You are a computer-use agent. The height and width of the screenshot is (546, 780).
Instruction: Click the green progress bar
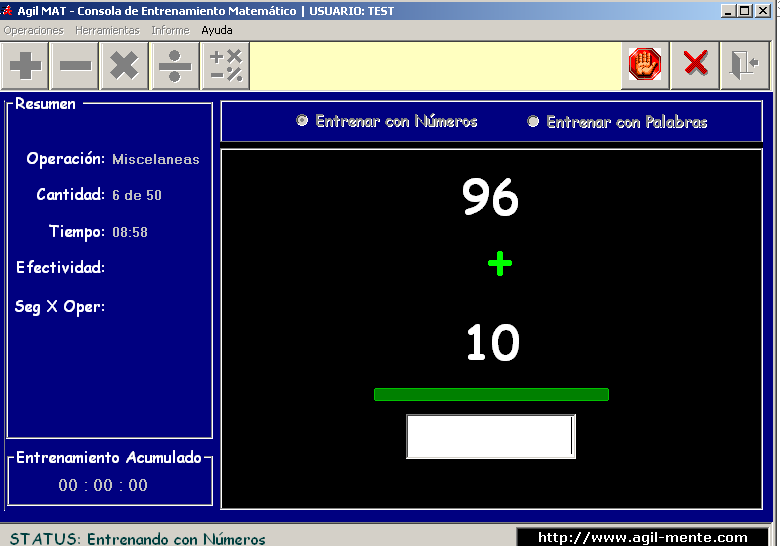click(491, 394)
